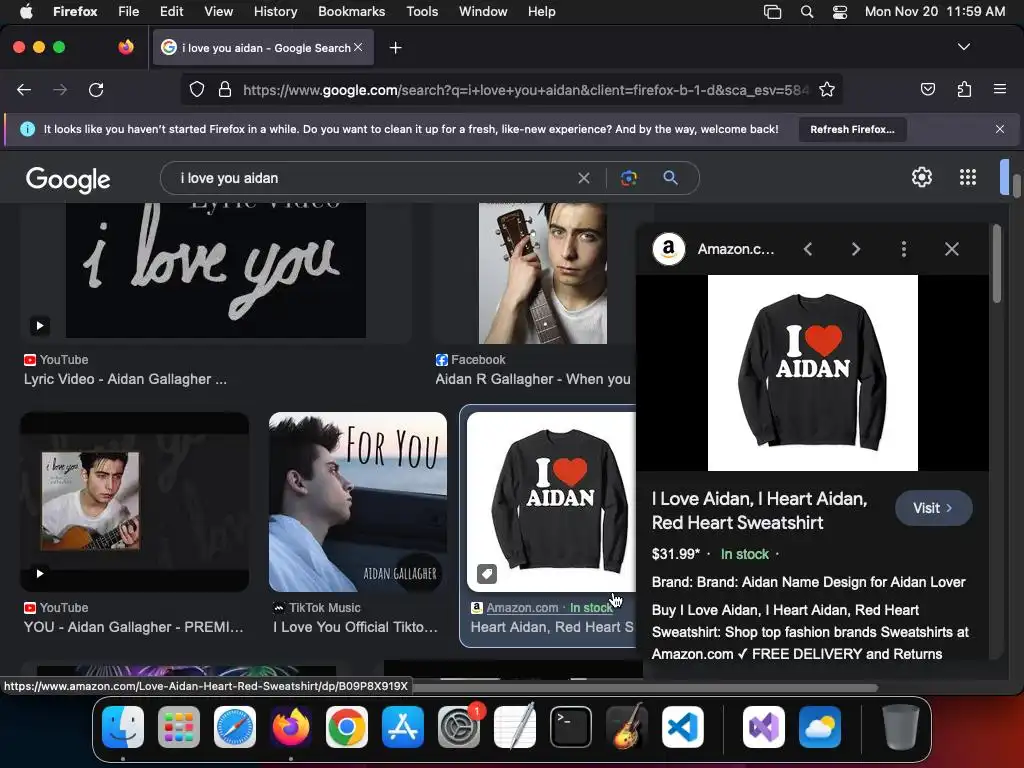Open Spotlight search in the menu bar

(807, 11)
